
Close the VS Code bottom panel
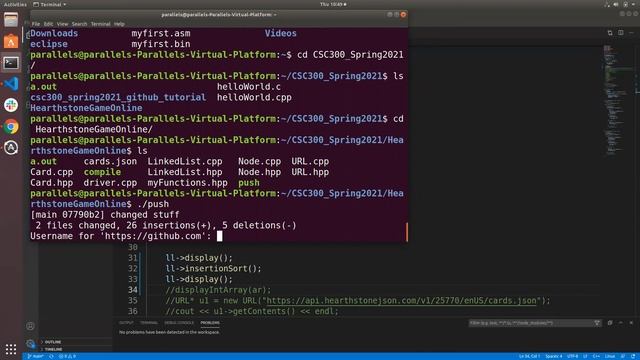tap(631, 323)
